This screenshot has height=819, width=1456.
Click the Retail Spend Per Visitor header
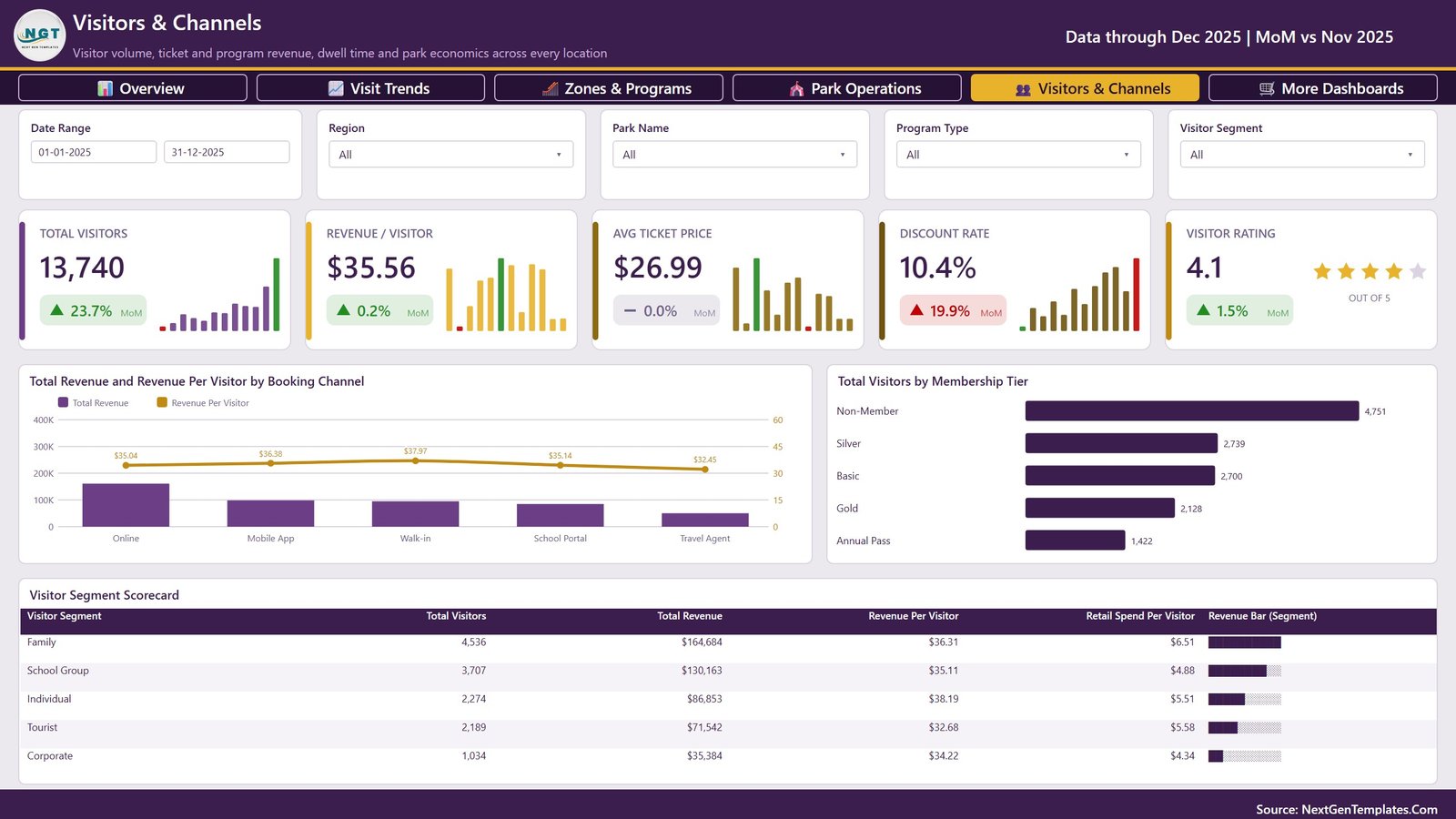pos(1140,616)
